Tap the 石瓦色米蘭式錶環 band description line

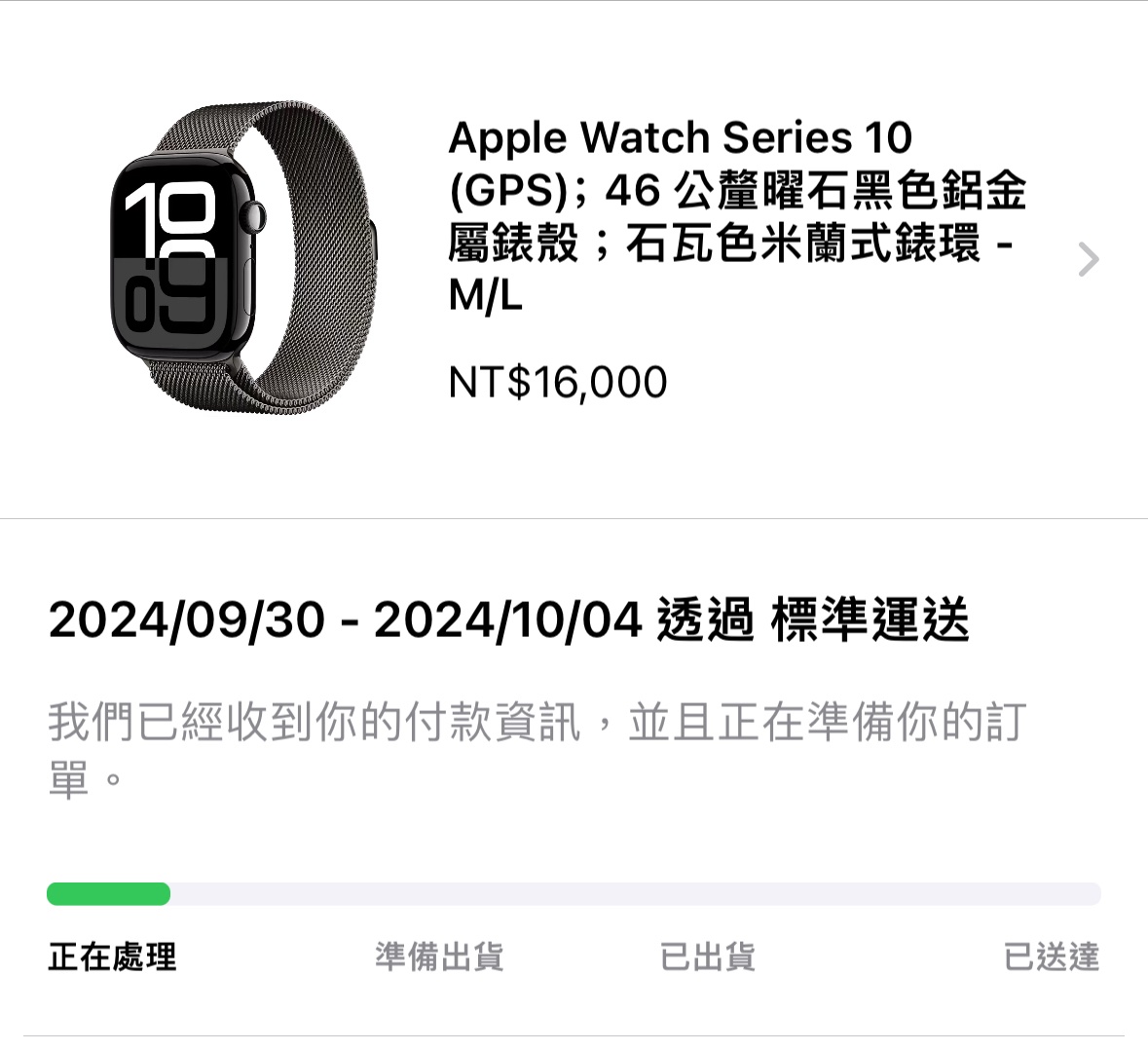[802, 244]
